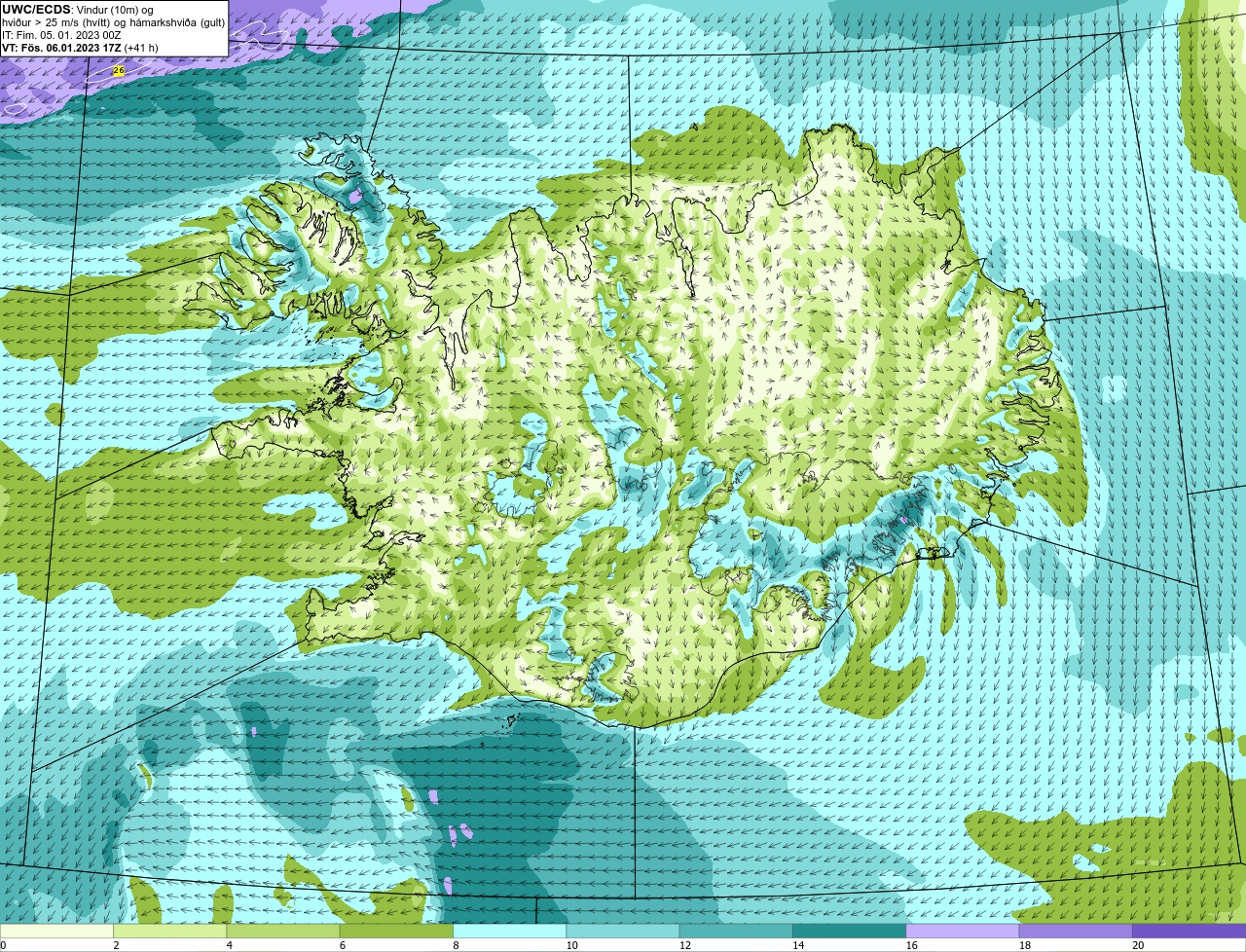Click the 16–18 m/s lavender legend swatch
Screen dimensions: 1246x952
tap(963, 931)
